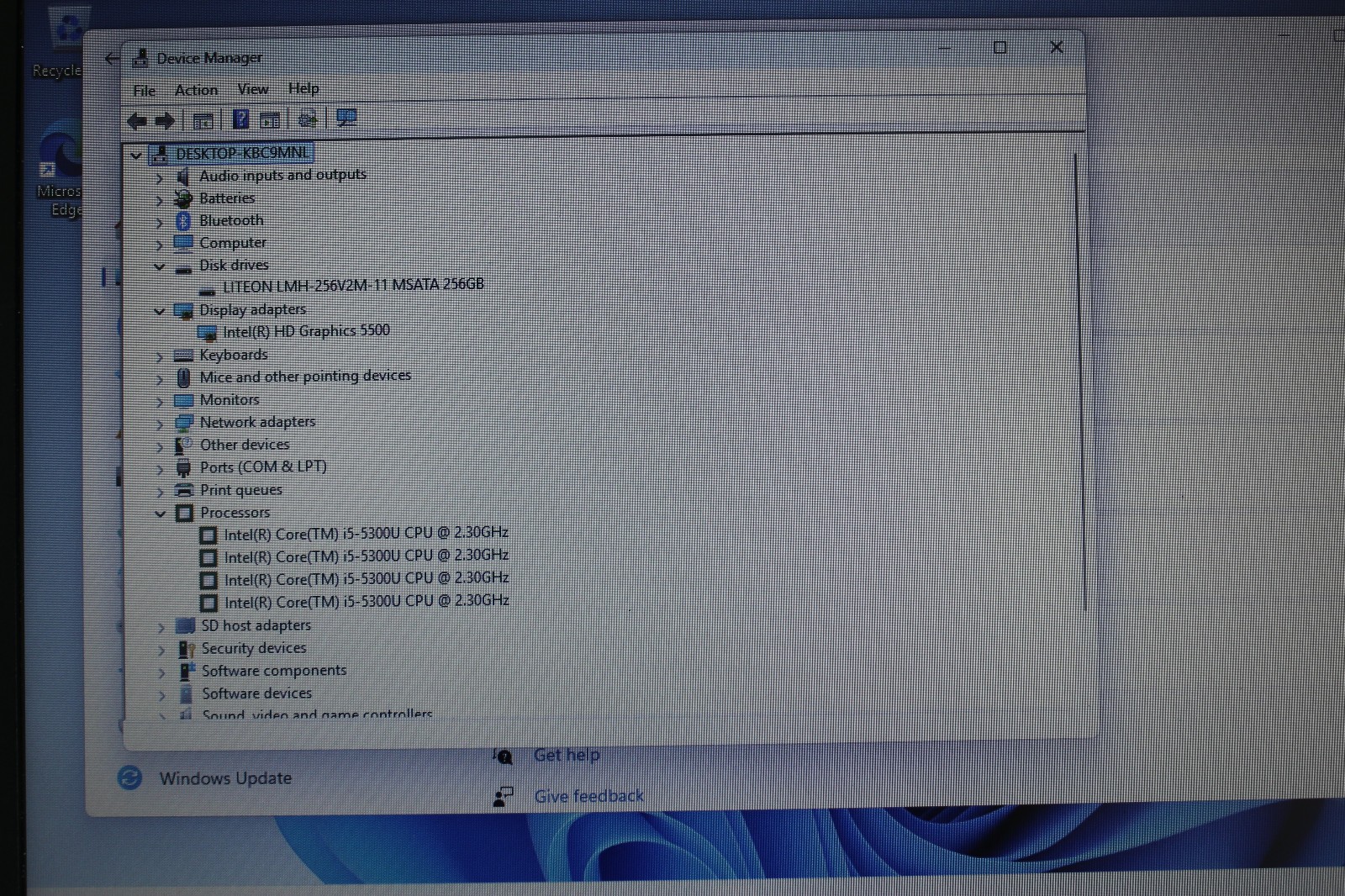Click the SD host adapters icon
Viewport: 1345px width, 896px height.
tap(185, 626)
